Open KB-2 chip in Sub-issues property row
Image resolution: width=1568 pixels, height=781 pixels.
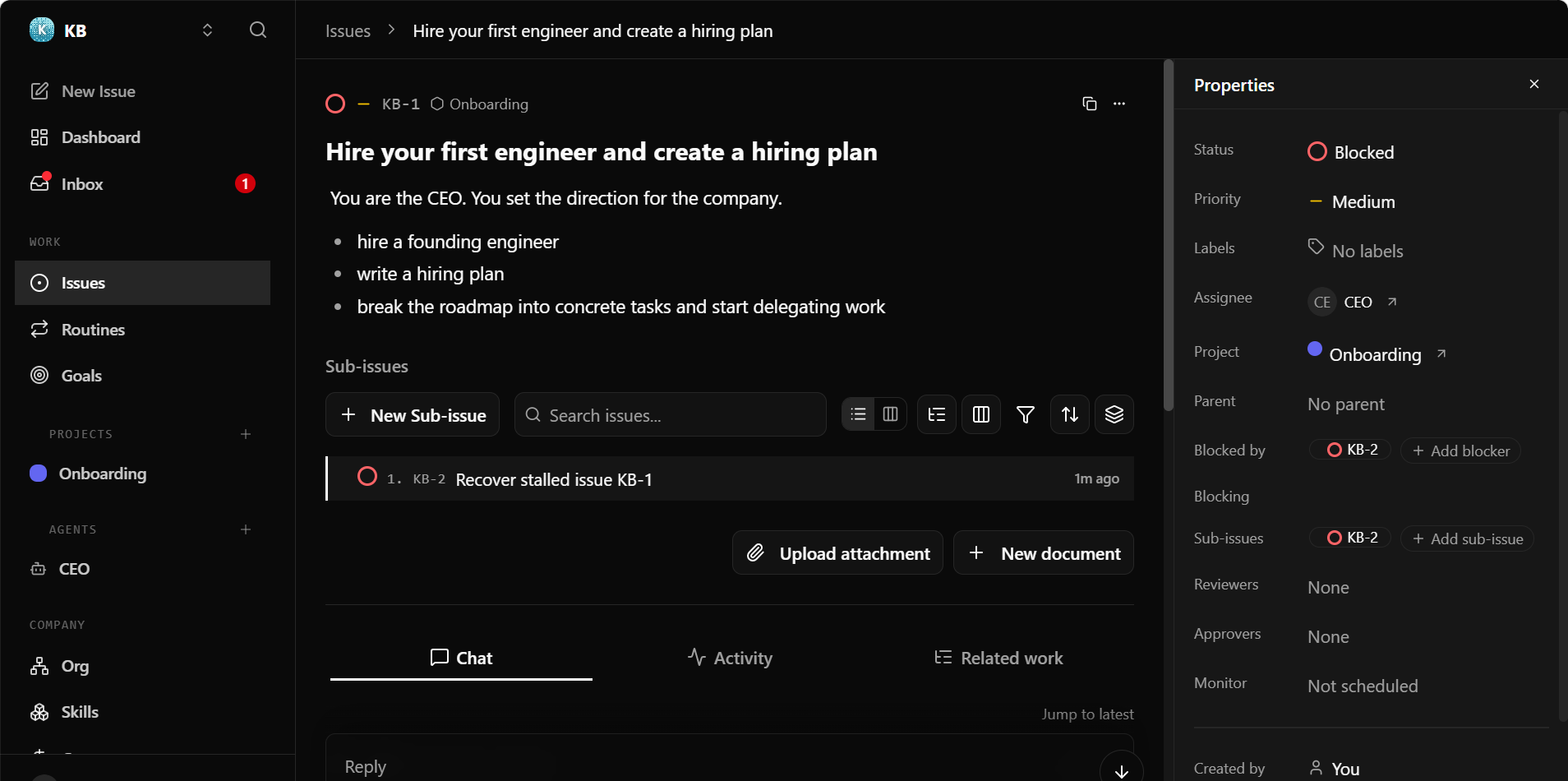[x=1350, y=538]
